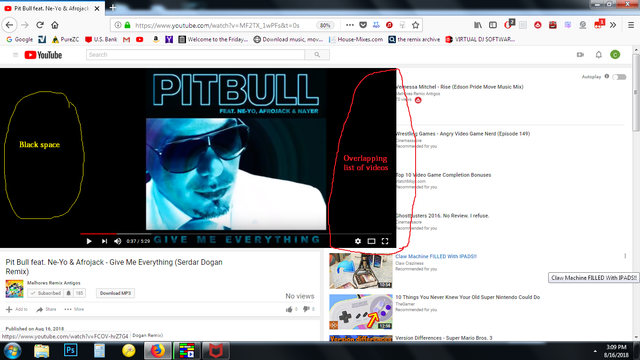Mute the video volume speaker icon
Image resolution: width=640 pixels, height=360 pixels.
(x=118, y=241)
